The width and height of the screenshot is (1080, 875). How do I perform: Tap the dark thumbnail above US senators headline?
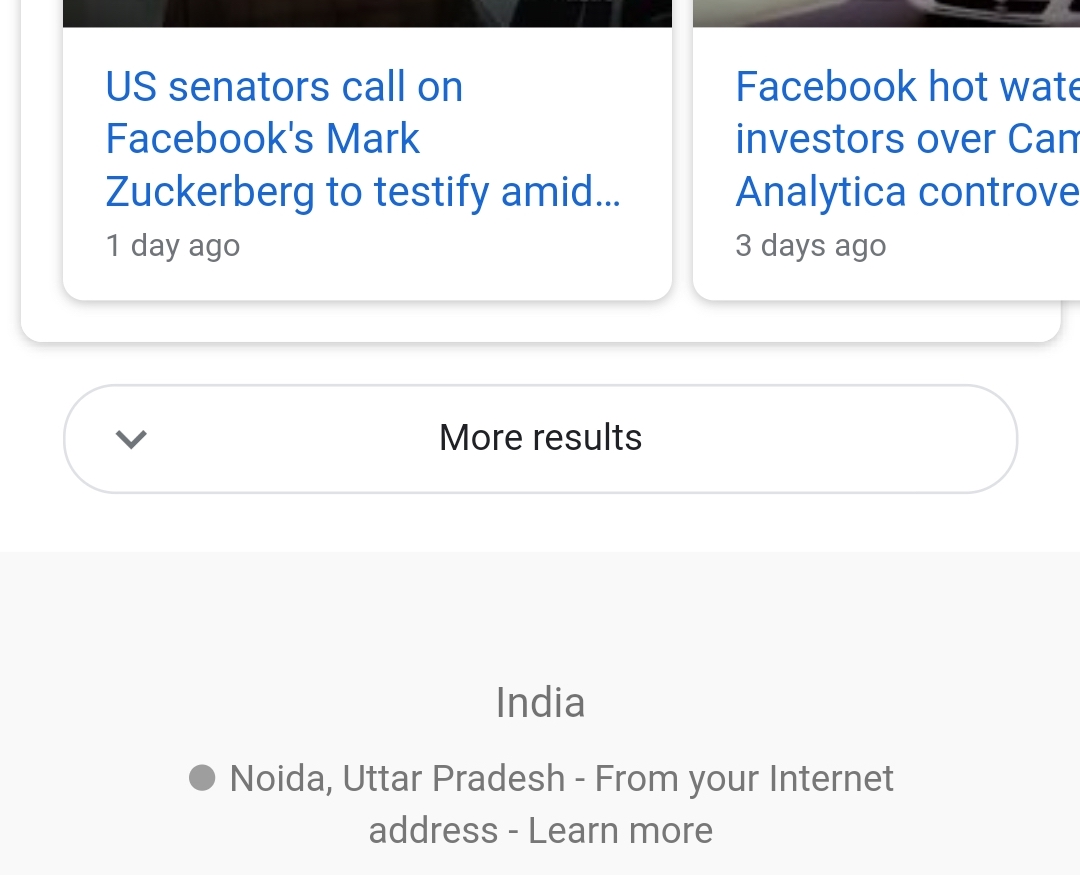point(367,13)
